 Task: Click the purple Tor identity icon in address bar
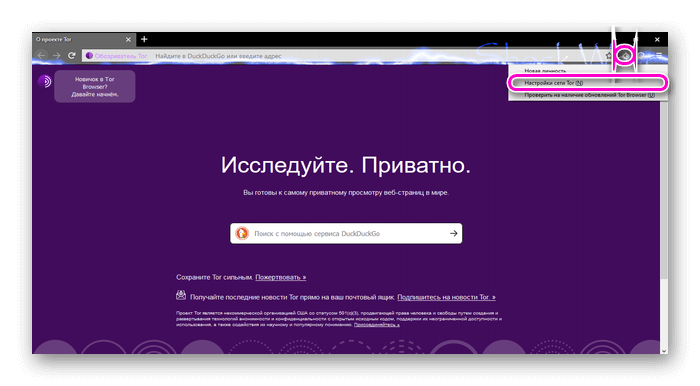click(89, 56)
